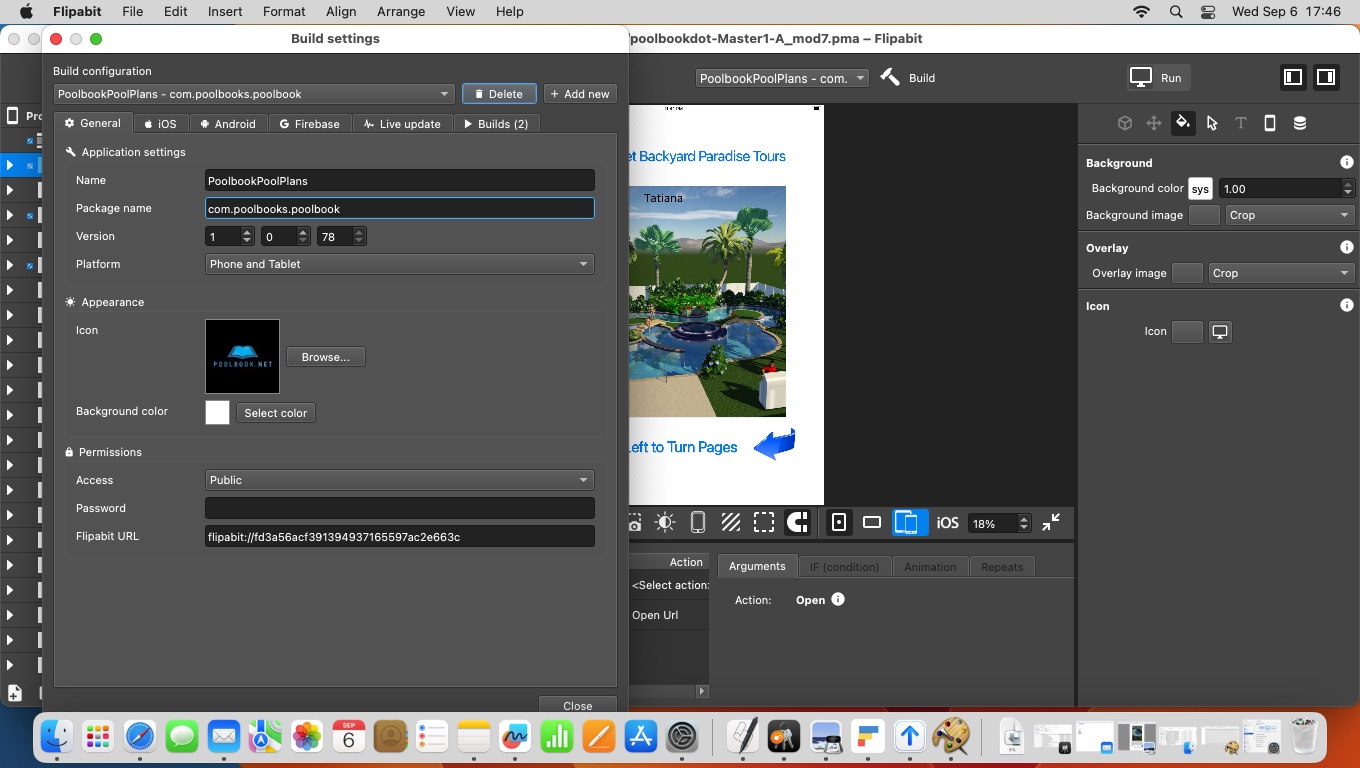Adjust the zoom 18% stepper arrows
The width and height of the screenshot is (1360, 768).
[1023, 523]
